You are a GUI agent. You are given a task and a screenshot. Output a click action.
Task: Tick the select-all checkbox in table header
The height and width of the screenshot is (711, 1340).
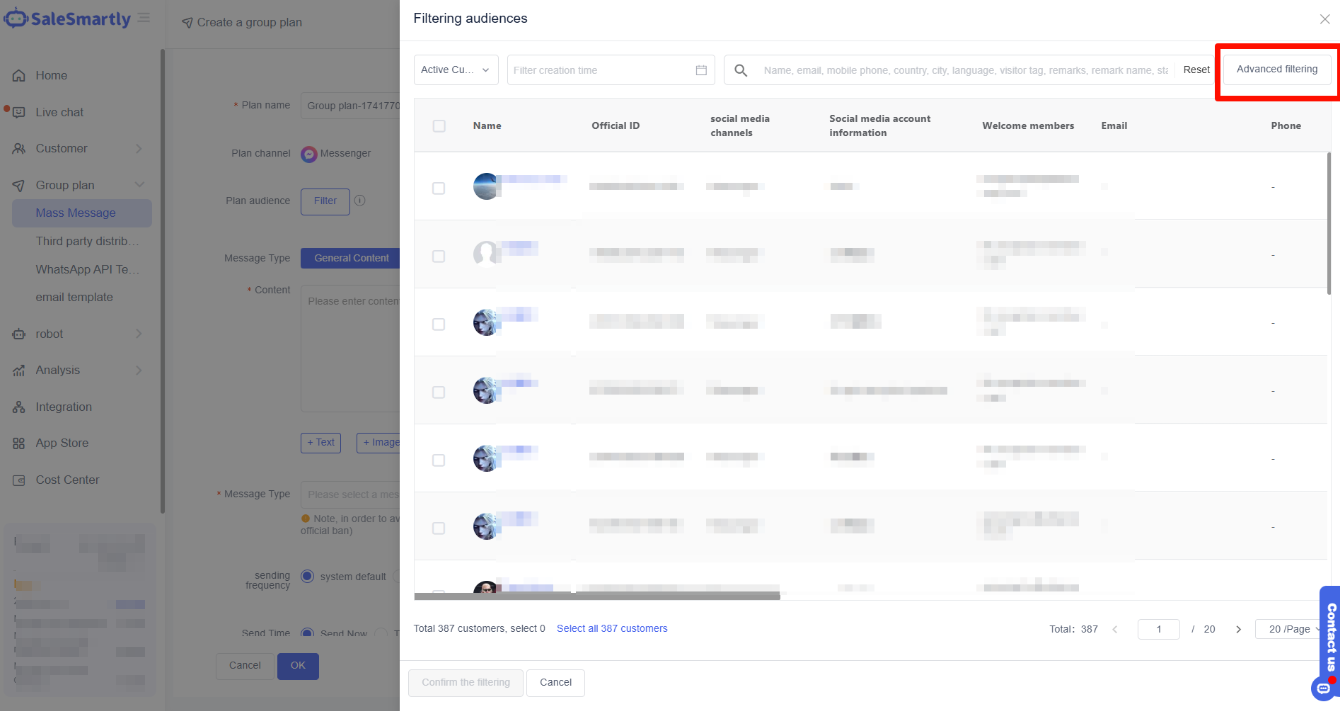(x=439, y=126)
